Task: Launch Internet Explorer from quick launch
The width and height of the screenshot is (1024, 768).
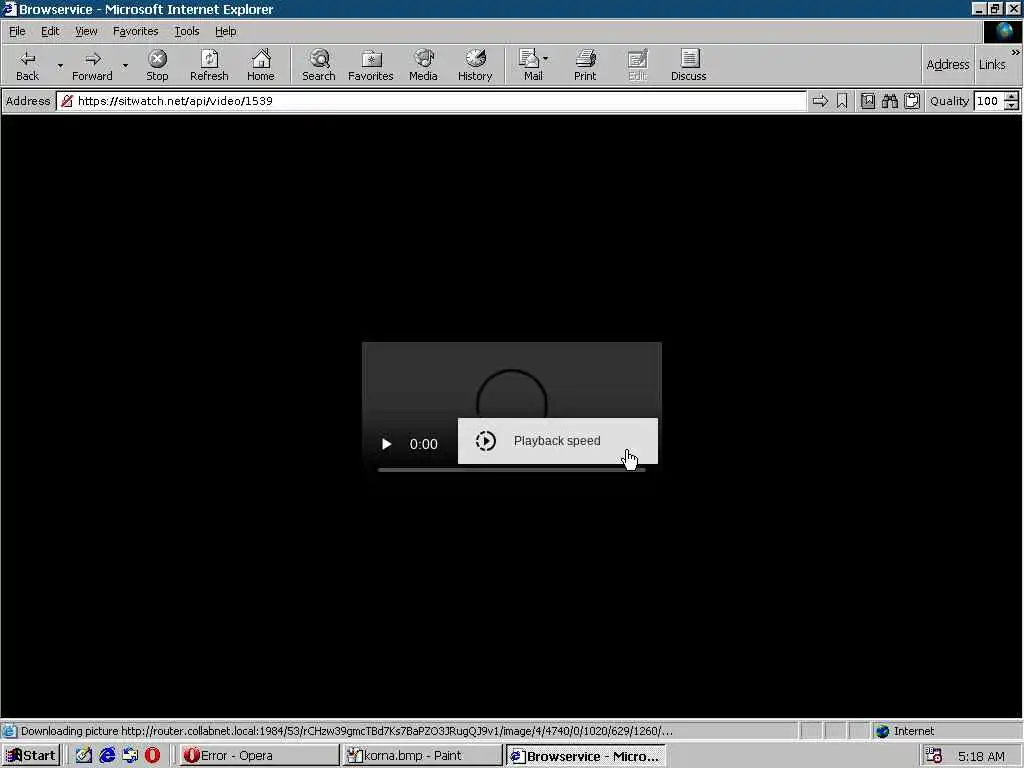Action: click(107, 756)
